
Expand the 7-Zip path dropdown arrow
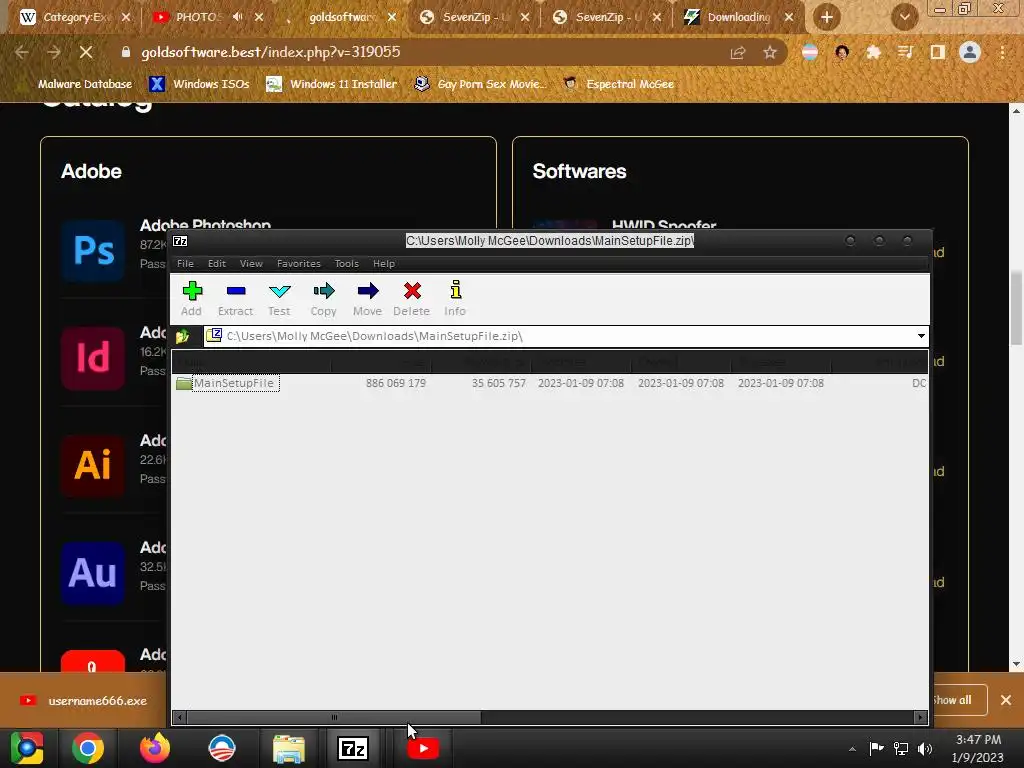point(921,336)
